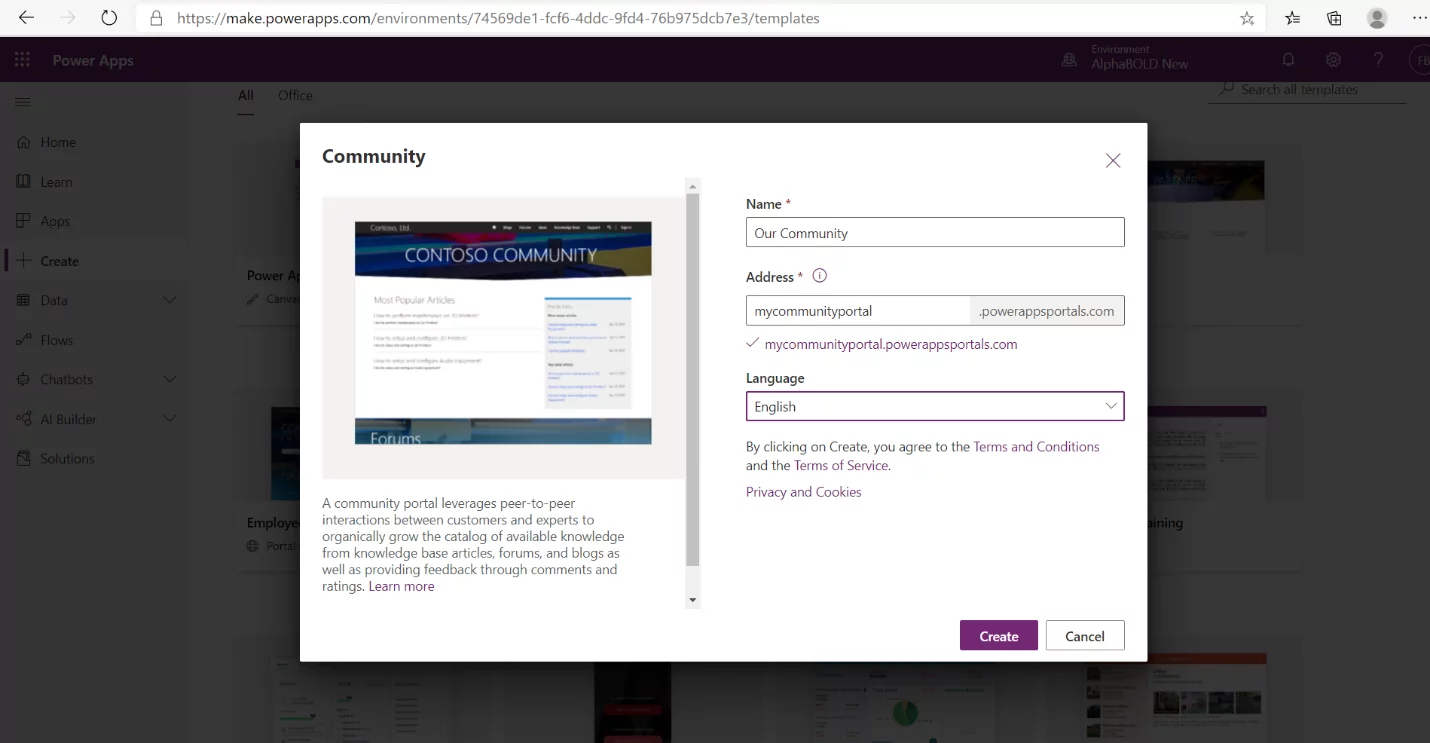This screenshot has height=743, width=1430.
Task: Switch to the Office templates tab
Action: [x=295, y=95]
